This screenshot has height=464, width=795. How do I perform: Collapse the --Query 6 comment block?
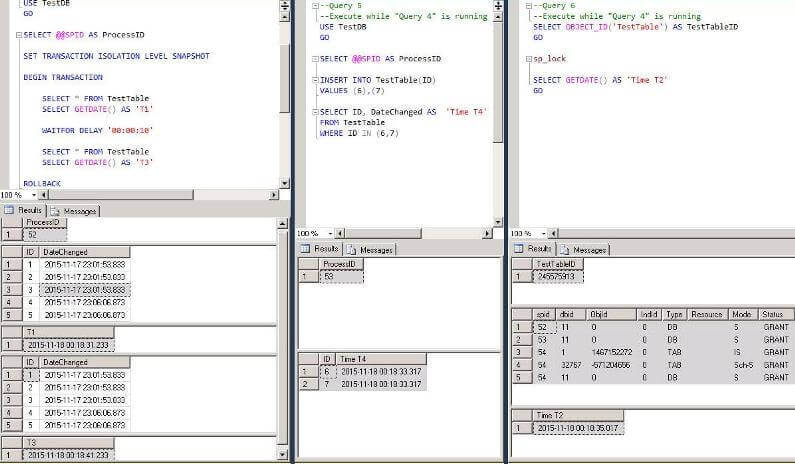[529, 6]
